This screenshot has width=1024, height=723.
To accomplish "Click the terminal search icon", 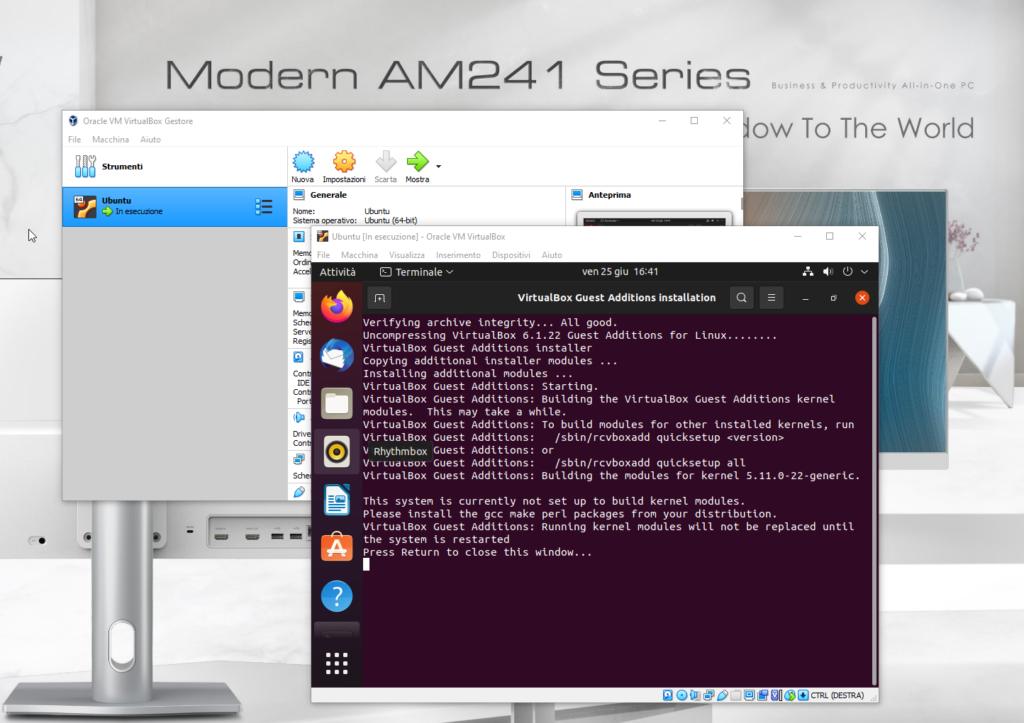I will coord(741,297).
